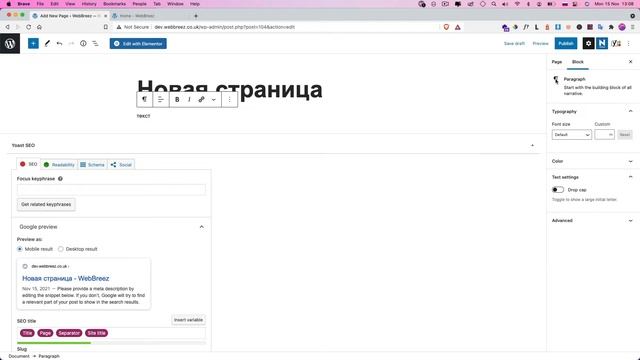Collapse the Yoast SEO metabox
The image size is (640, 360).
point(532,145)
